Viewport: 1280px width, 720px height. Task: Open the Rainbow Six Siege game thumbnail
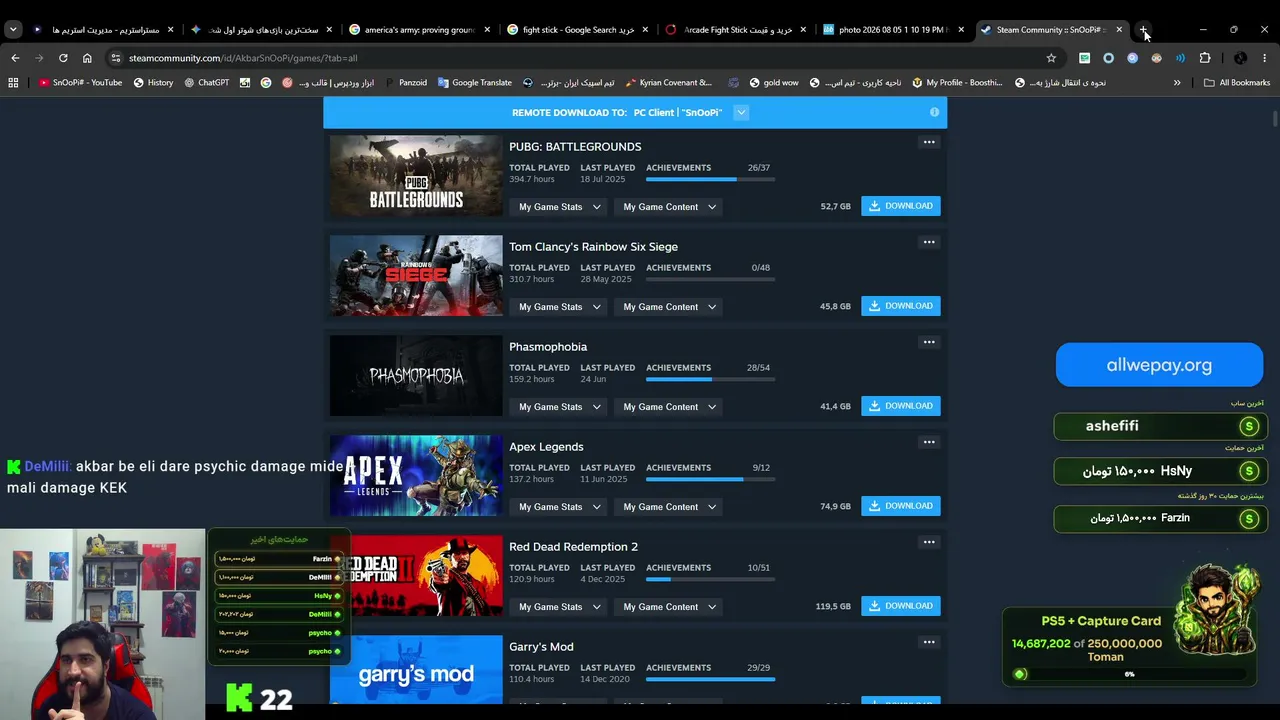point(416,276)
